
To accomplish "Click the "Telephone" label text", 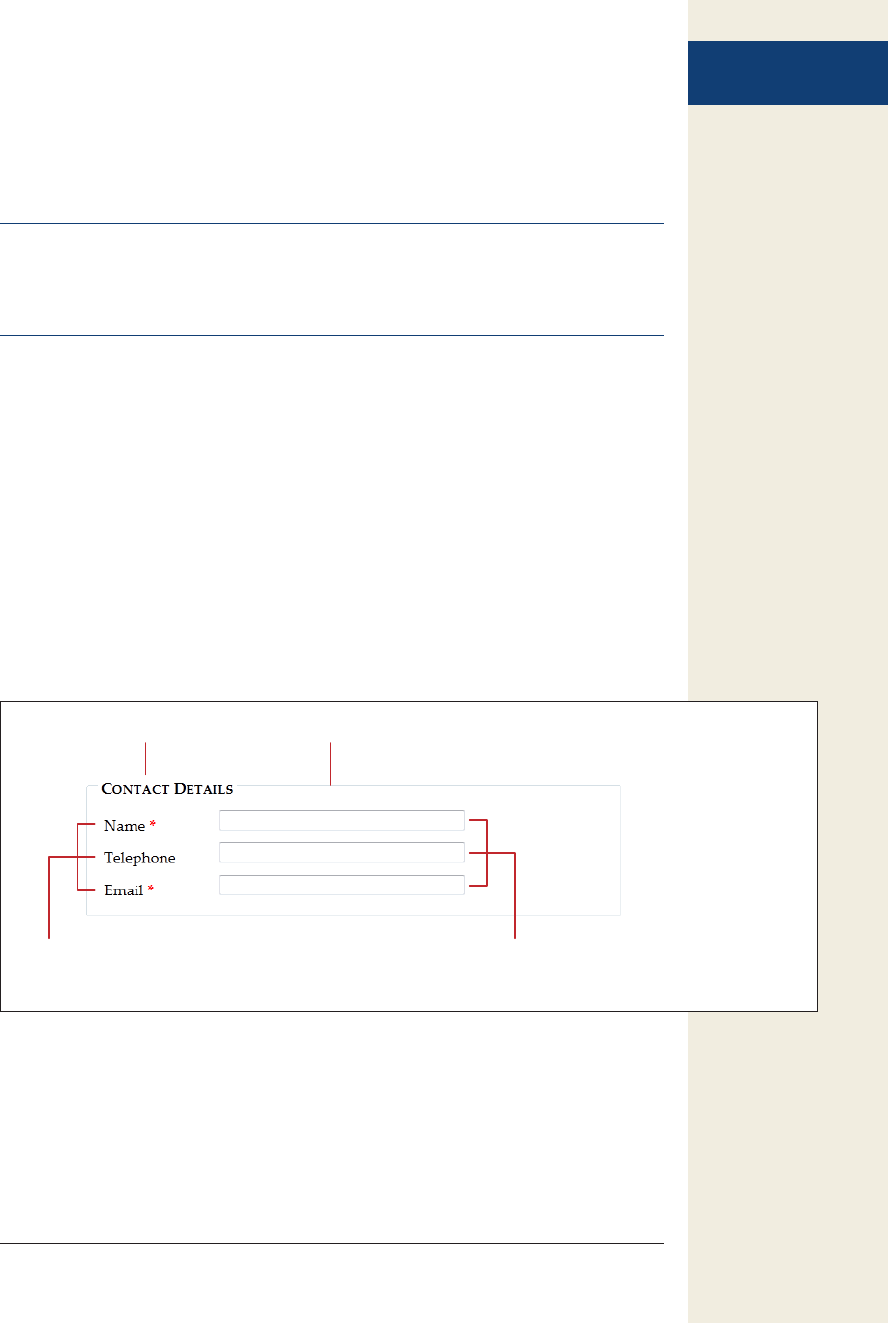I will pyautogui.click(x=140, y=858).
